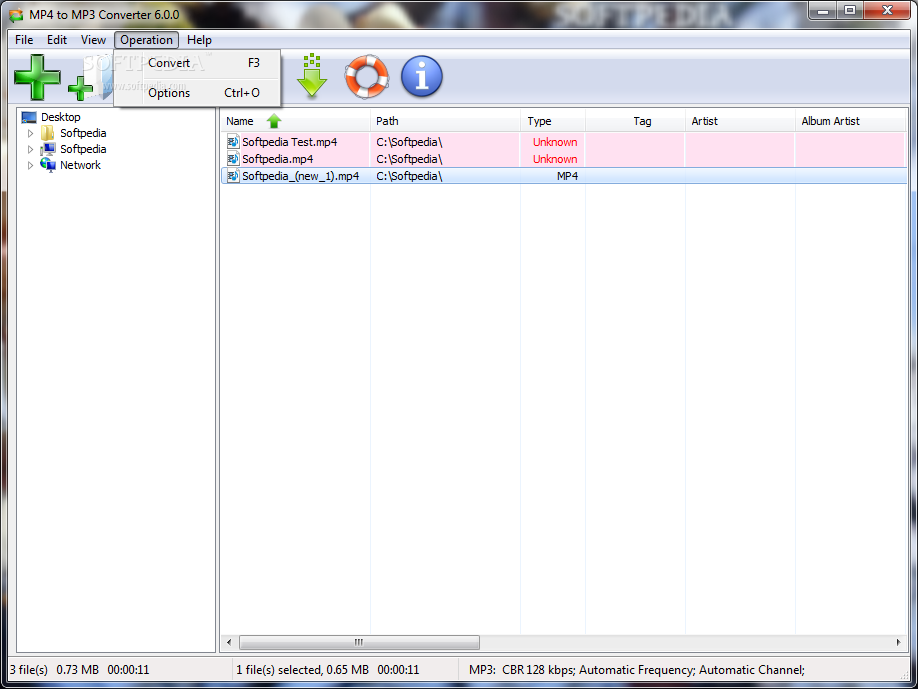Viewport: 918px width, 689px height.
Task: Click the large green Add Files plus icon
Action: (37, 77)
